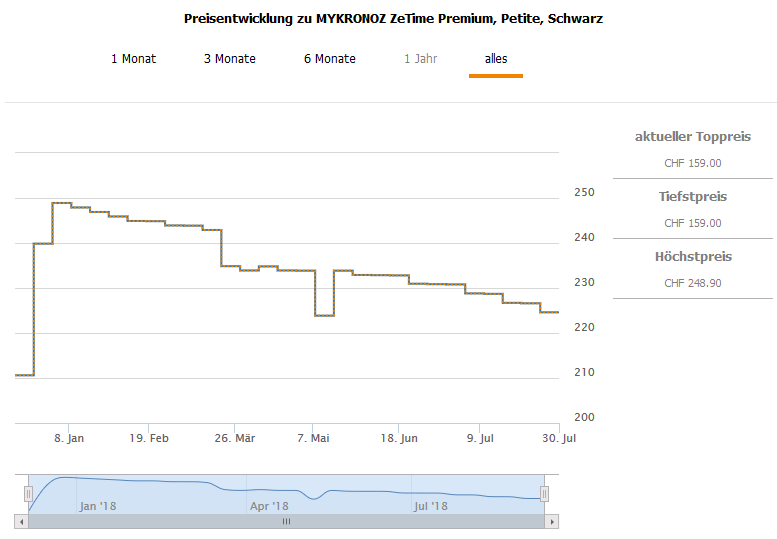This screenshot has height=539, width=777.
Task: Click the scrollbar center grip
Action: 286,521
